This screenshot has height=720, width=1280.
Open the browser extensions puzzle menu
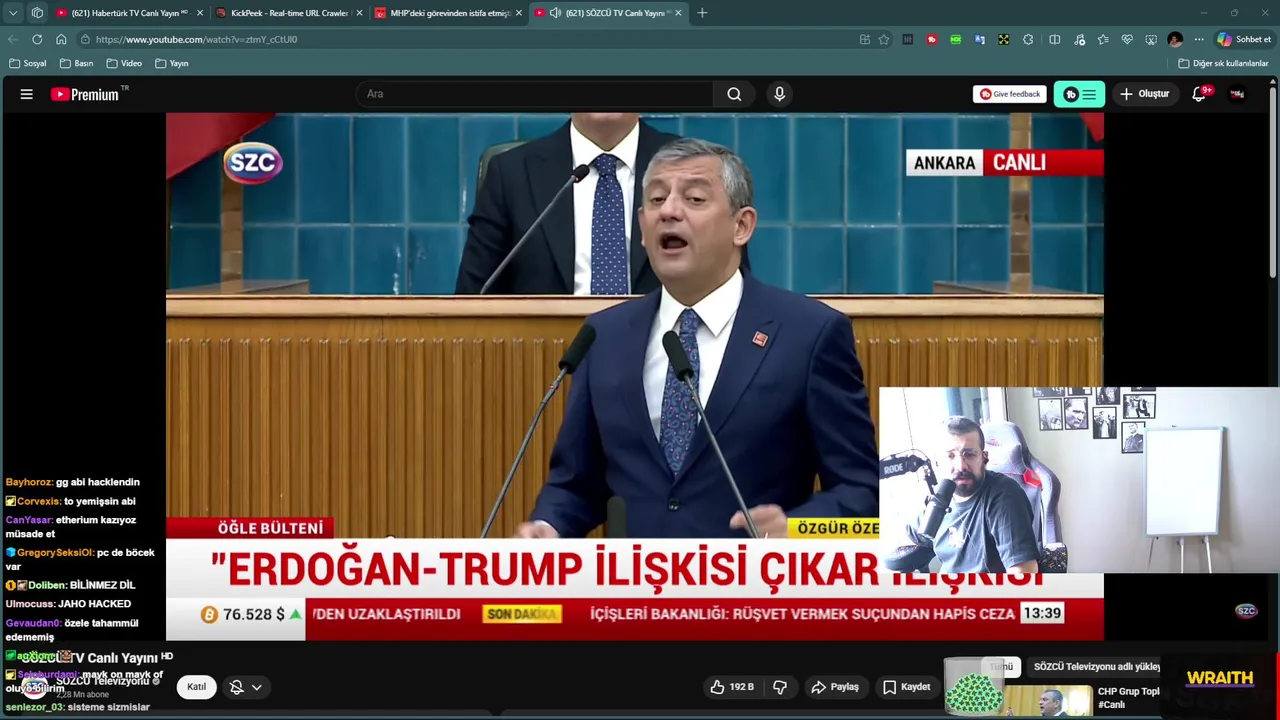(x=1028, y=39)
